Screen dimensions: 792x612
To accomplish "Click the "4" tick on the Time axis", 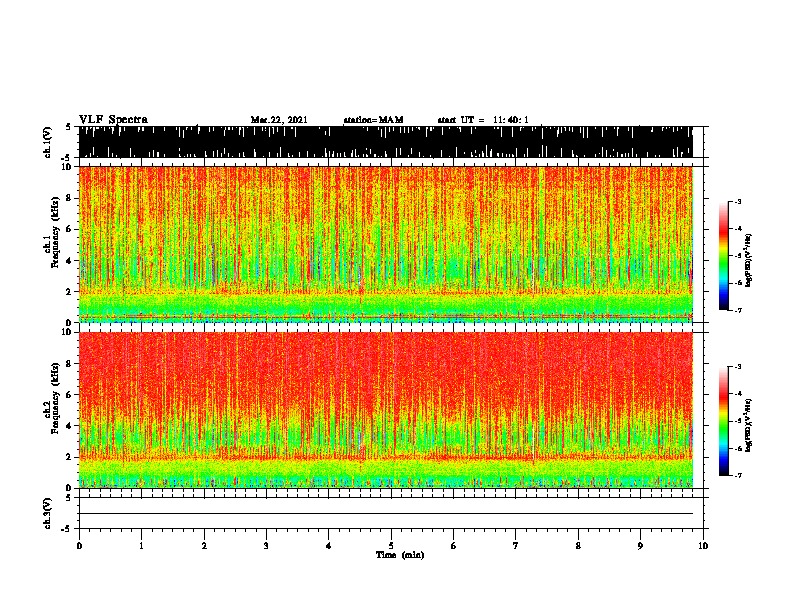I will 329,546.
